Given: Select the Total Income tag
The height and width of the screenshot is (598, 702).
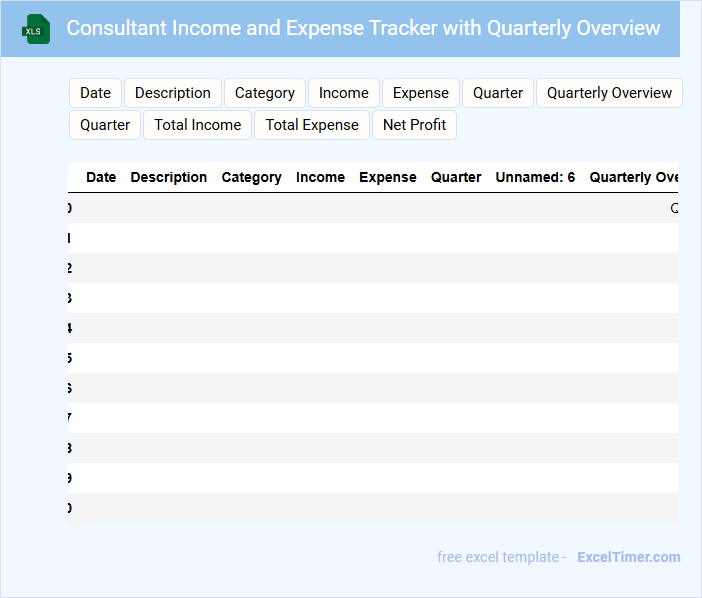Looking at the screenshot, I should (198, 125).
